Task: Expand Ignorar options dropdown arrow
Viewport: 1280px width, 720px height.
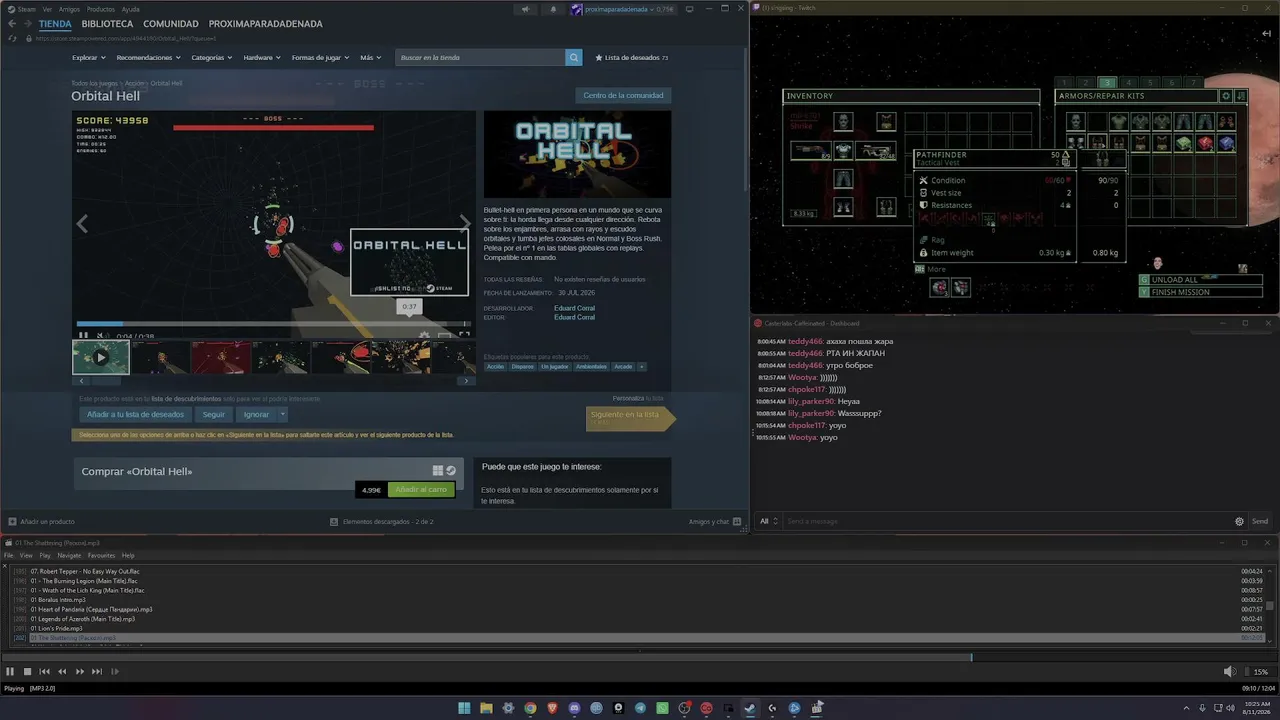Action: click(x=283, y=414)
